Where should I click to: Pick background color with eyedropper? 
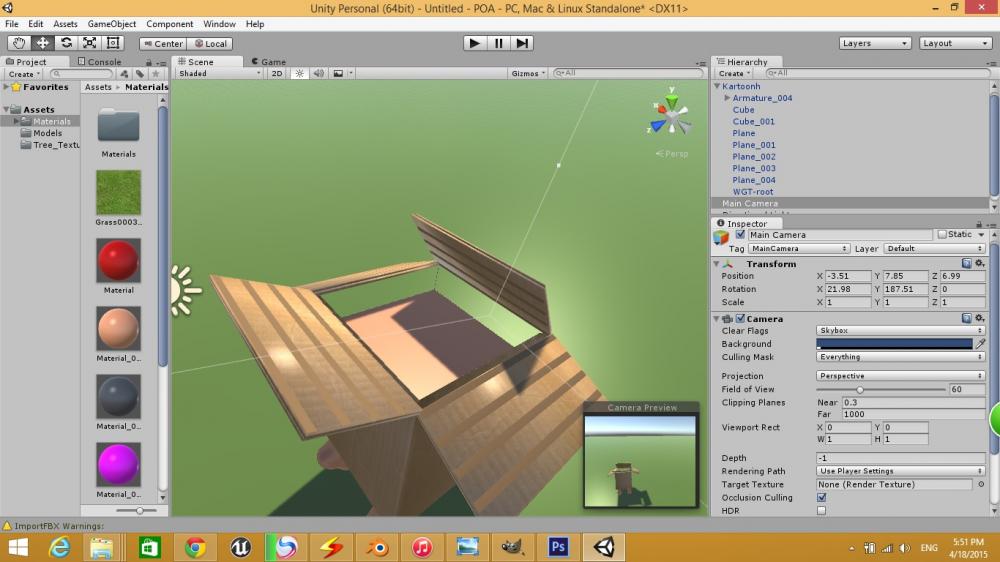tap(980, 344)
